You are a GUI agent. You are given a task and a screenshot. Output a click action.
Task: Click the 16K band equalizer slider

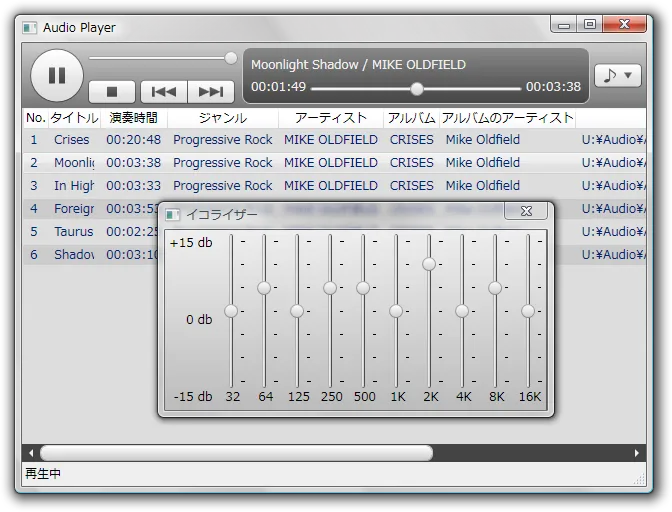pyautogui.click(x=528, y=311)
